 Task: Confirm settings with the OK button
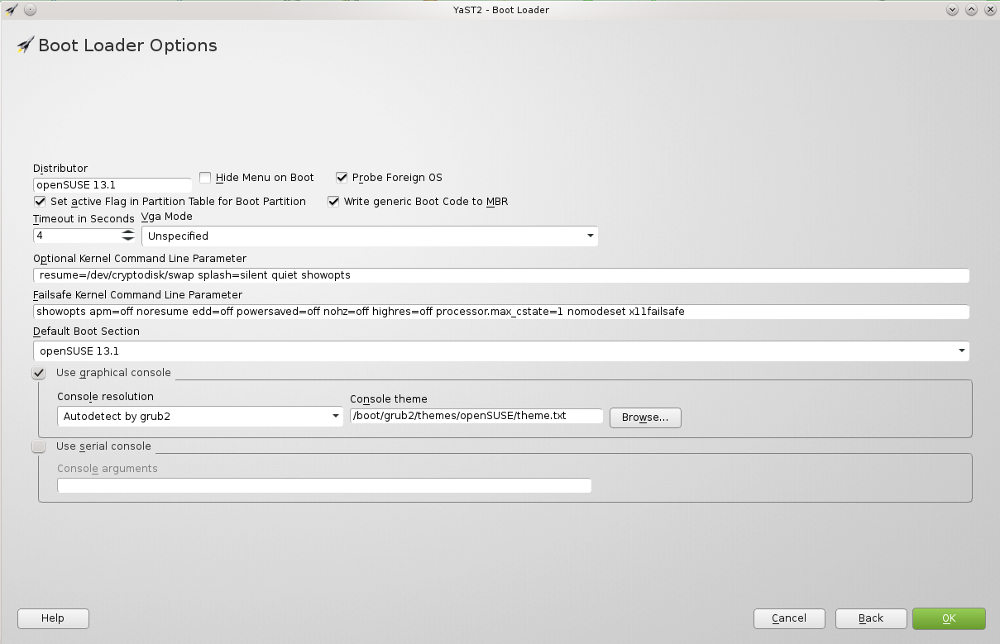click(x=949, y=618)
